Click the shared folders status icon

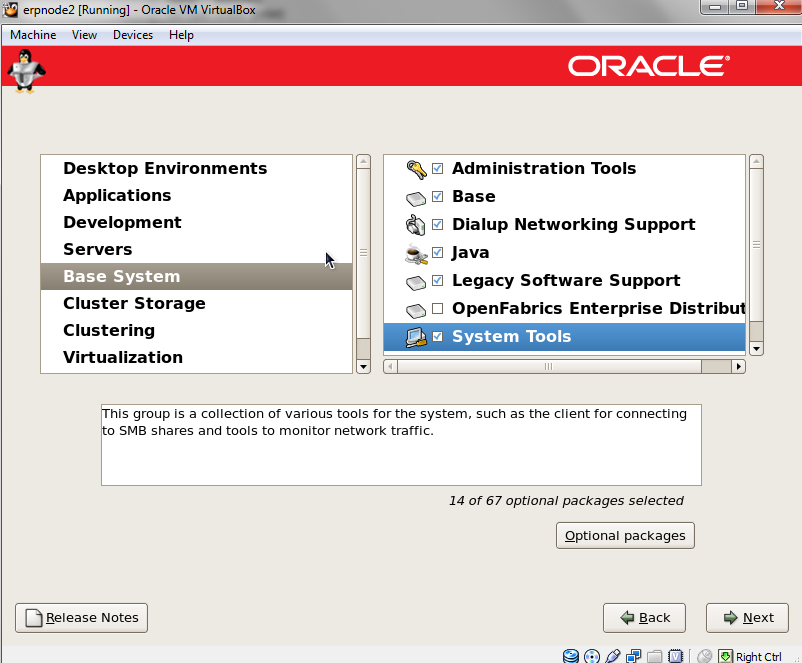pos(655,656)
